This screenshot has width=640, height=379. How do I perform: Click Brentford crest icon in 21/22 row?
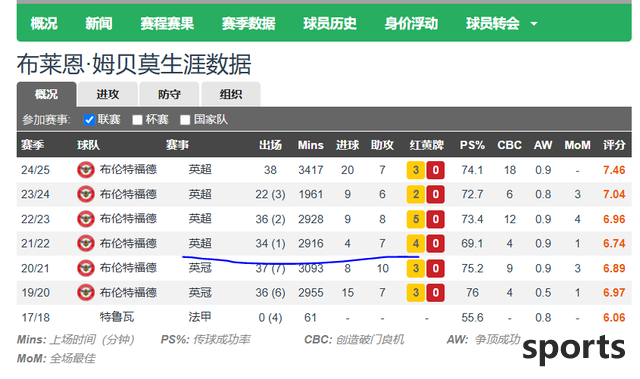pyautogui.click(x=86, y=244)
